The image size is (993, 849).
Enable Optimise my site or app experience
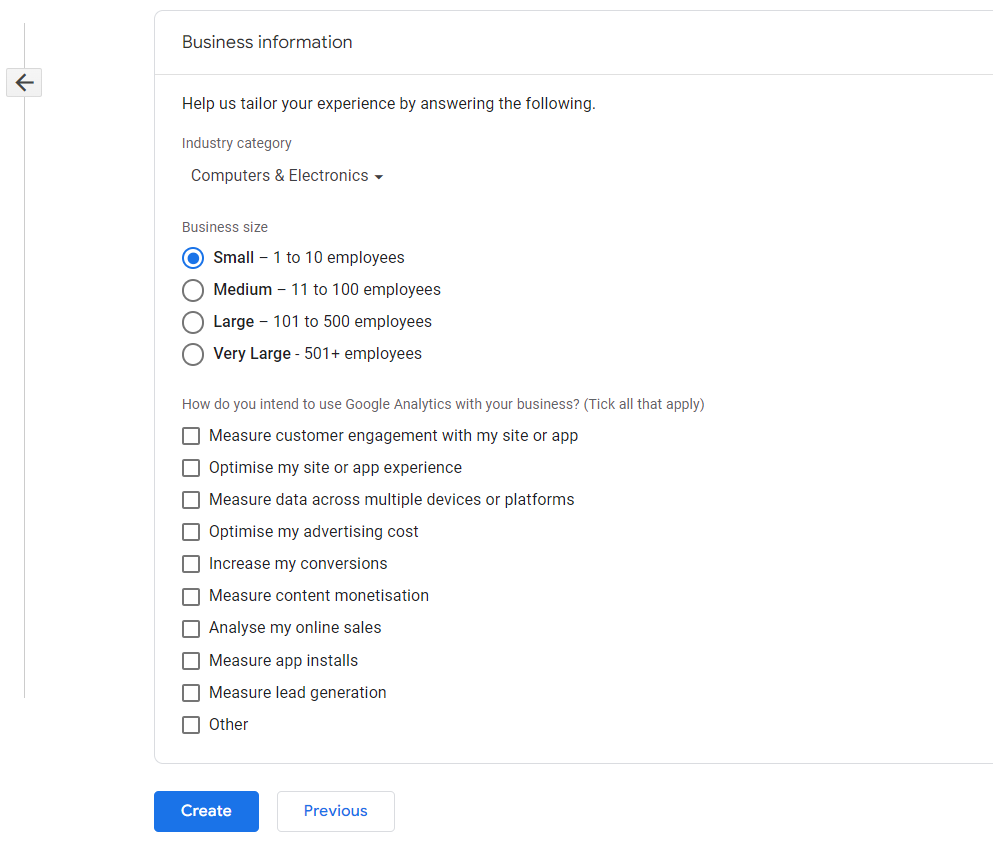point(191,468)
